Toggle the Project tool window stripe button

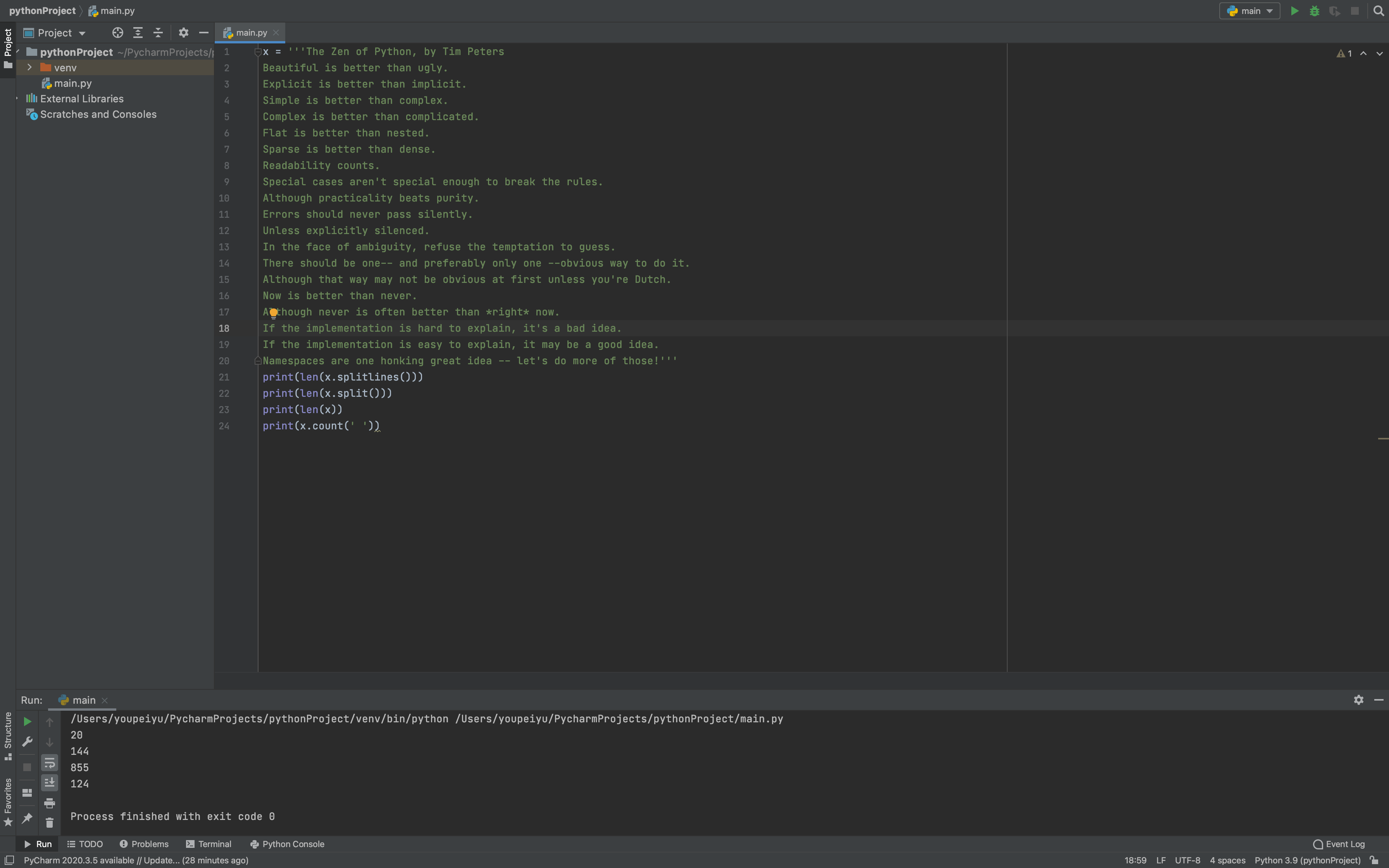click(7, 49)
